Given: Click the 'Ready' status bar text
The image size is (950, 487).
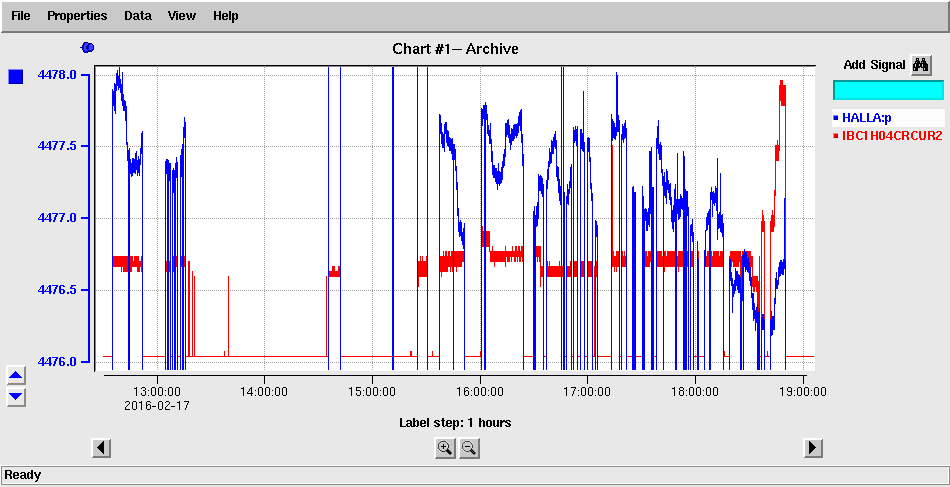Looking at the screenshot, I should coord(23,475).
